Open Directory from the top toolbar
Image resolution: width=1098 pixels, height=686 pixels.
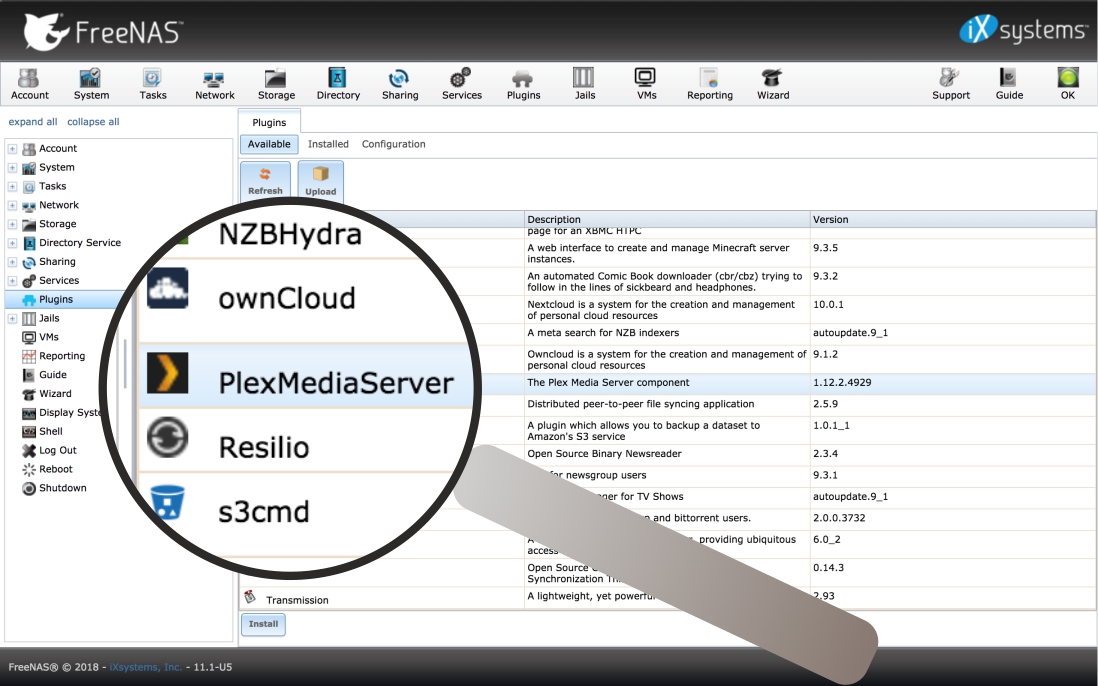(338, 84)
